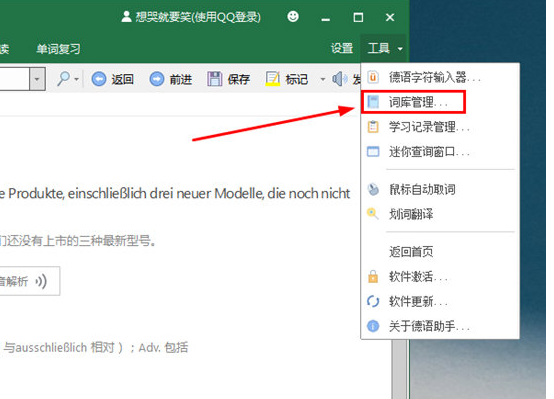Screen dimensions: 554x399
Task: Maximize the dictionary window
Action: (358, 17)
